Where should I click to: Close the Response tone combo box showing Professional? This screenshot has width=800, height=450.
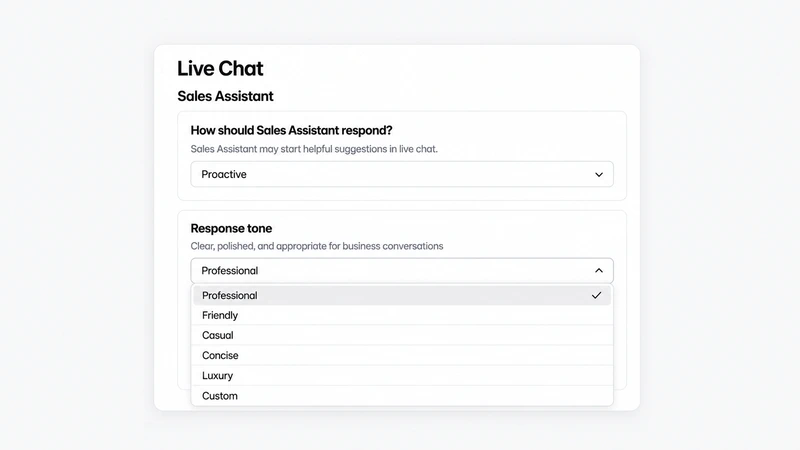(x=402, y=270)
